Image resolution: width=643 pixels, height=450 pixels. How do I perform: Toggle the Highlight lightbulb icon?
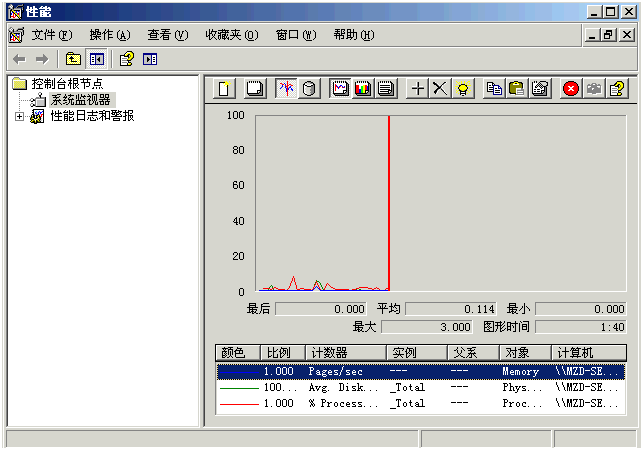(463, 88)
